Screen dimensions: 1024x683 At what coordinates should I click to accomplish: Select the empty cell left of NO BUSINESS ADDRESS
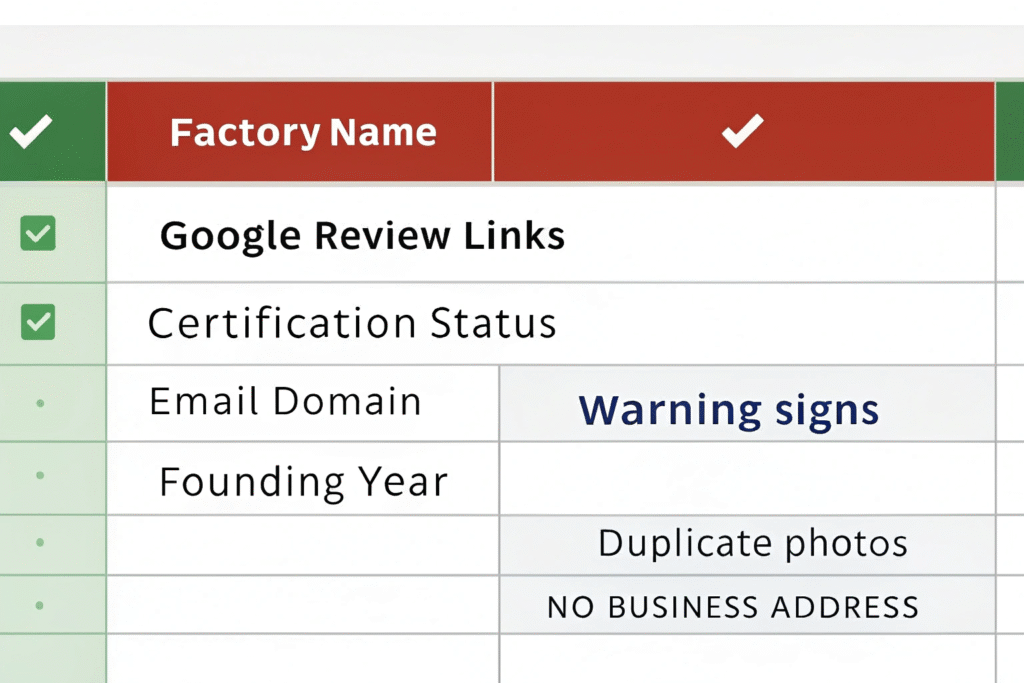302,605
